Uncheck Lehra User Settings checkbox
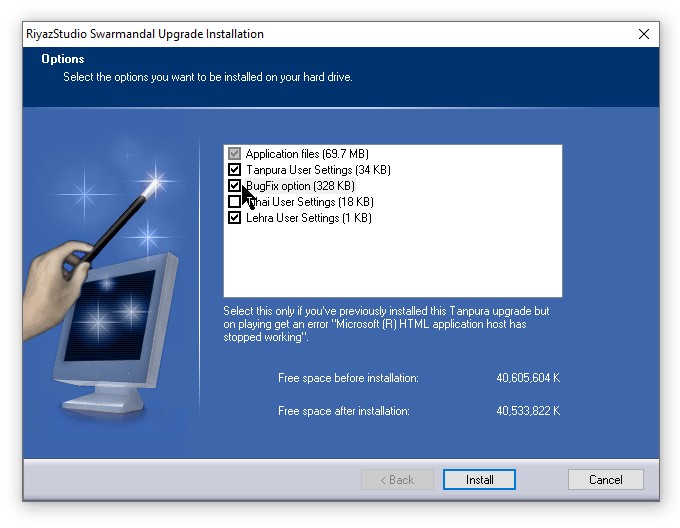Screen dimensions: 680x528 tap(234, 218)
